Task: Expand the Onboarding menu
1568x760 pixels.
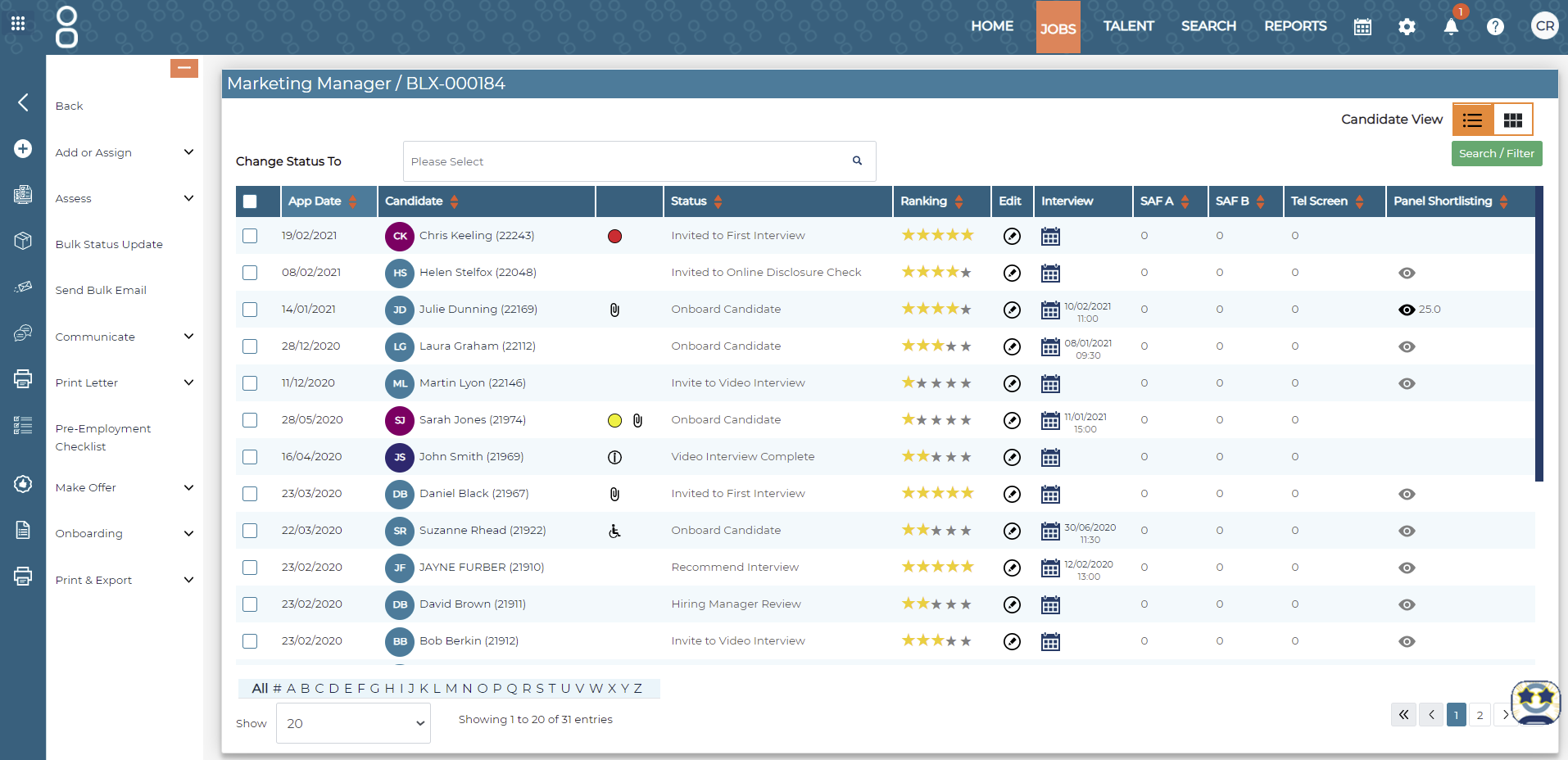Action: [189, 533]
